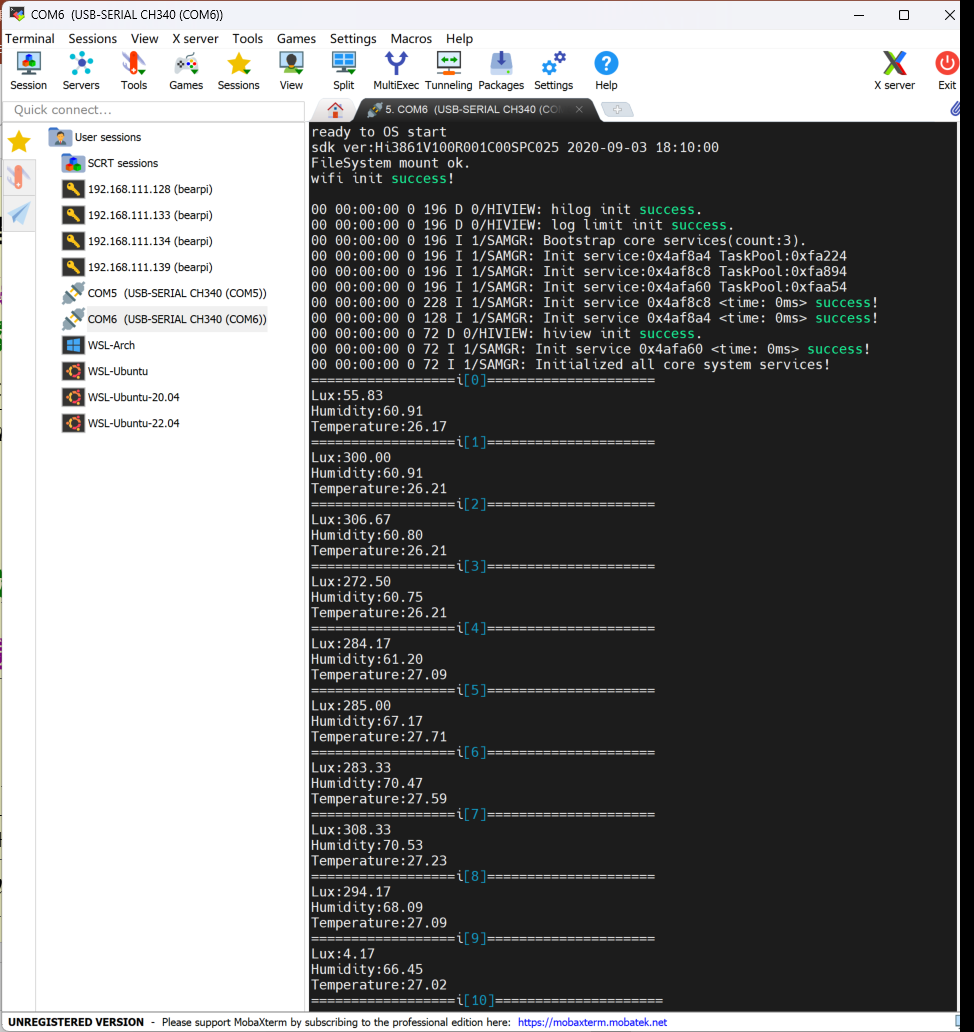Click the mobaxterm.mobatek.net link
Viewport: 974px width, 1032px height.
pyautogui.click(x=592, y=1022)
